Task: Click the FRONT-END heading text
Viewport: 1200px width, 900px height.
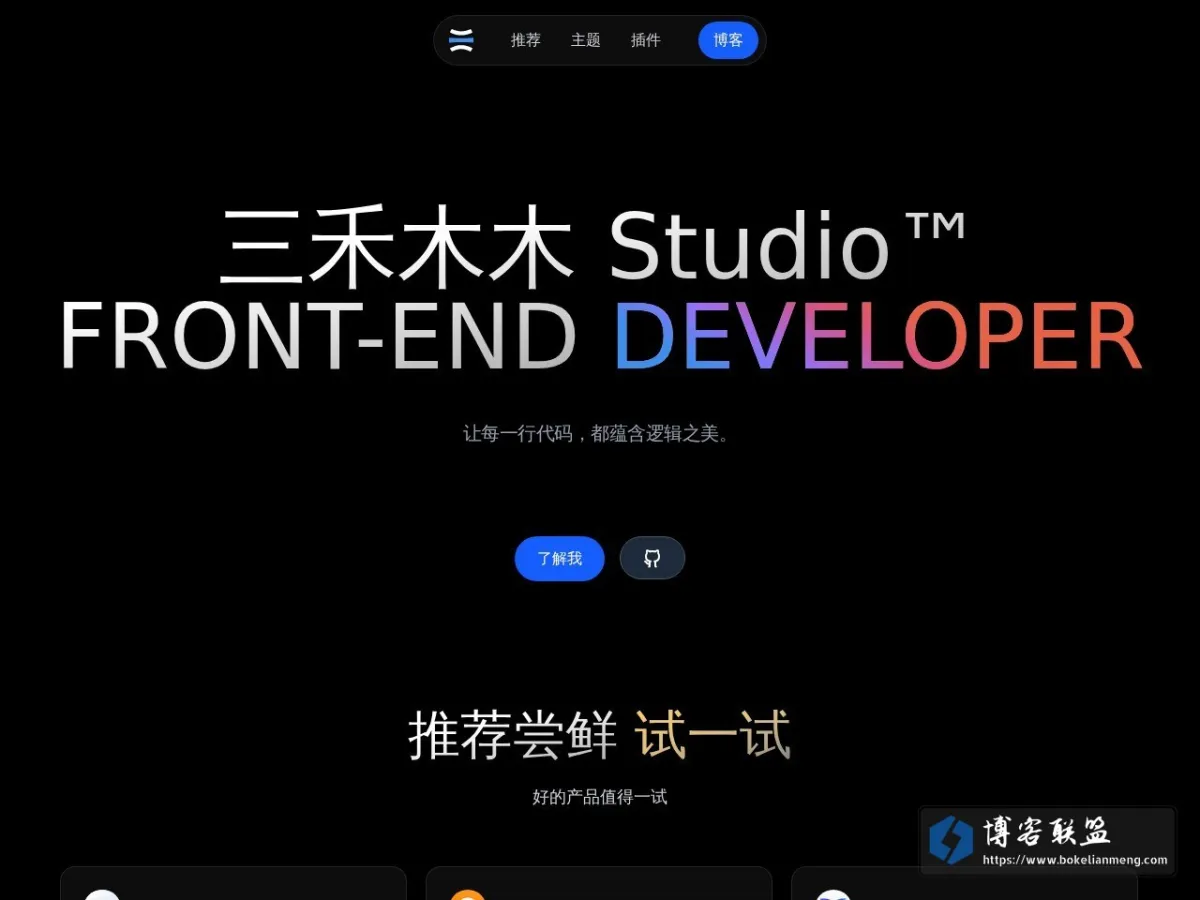Action: (x=318, y=336)
